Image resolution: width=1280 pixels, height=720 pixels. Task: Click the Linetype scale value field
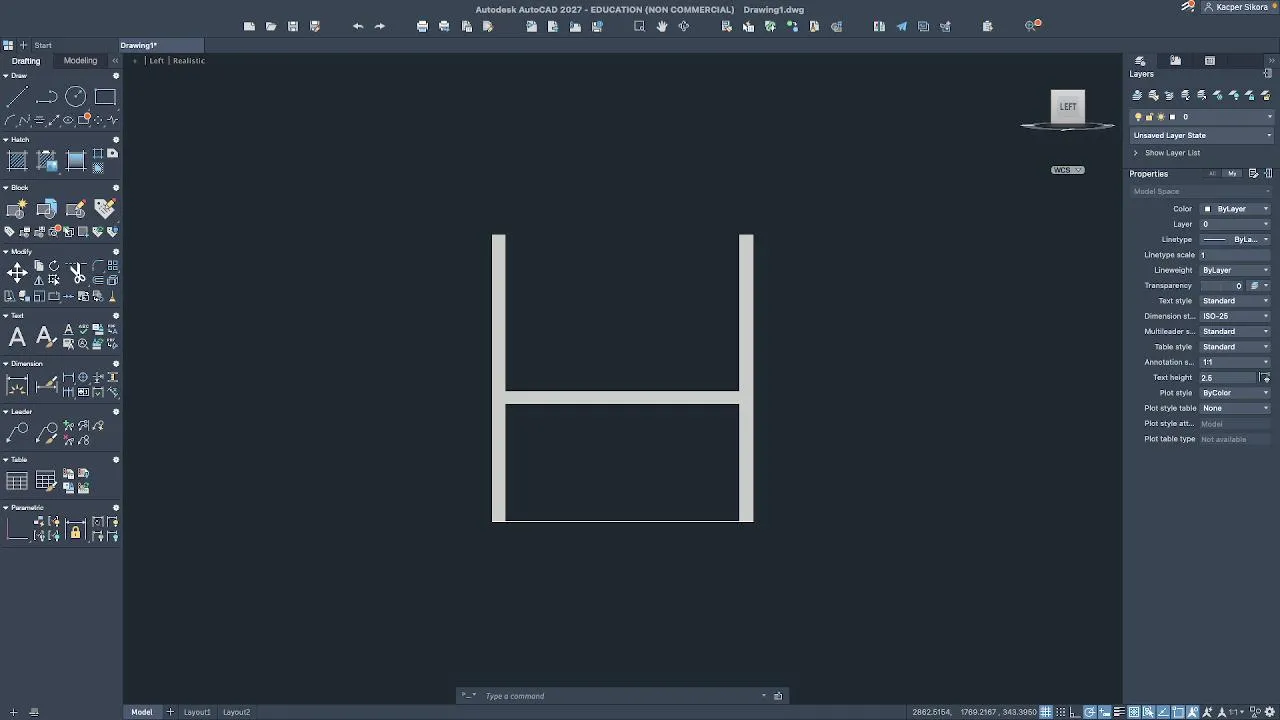[x=1235, y=255]
